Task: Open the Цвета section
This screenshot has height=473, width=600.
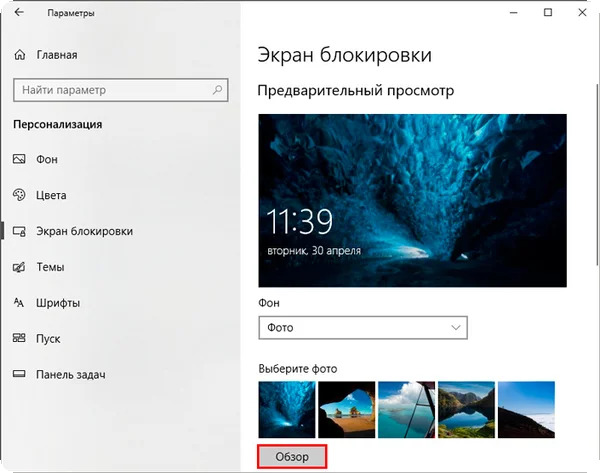Action: 51,195
